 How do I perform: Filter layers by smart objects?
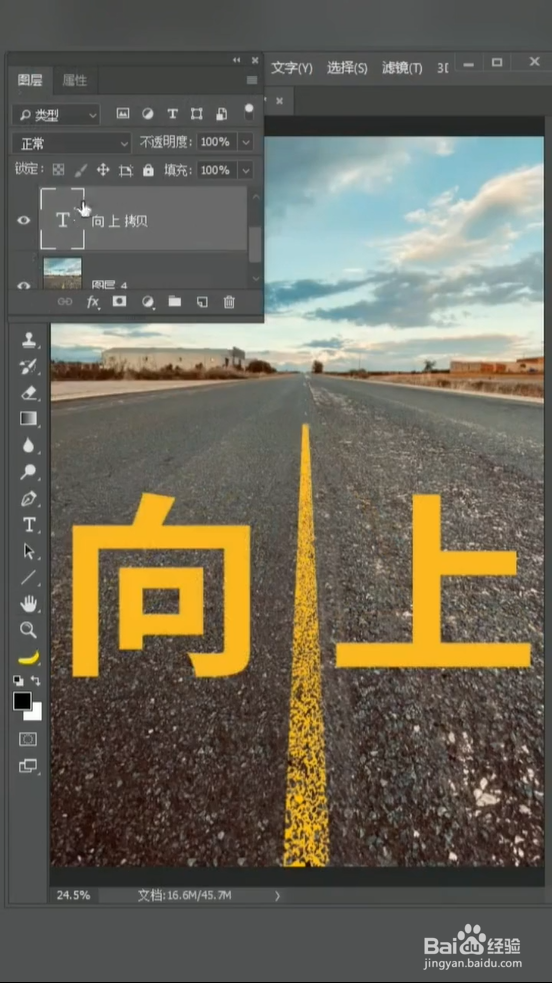point(222,113)
